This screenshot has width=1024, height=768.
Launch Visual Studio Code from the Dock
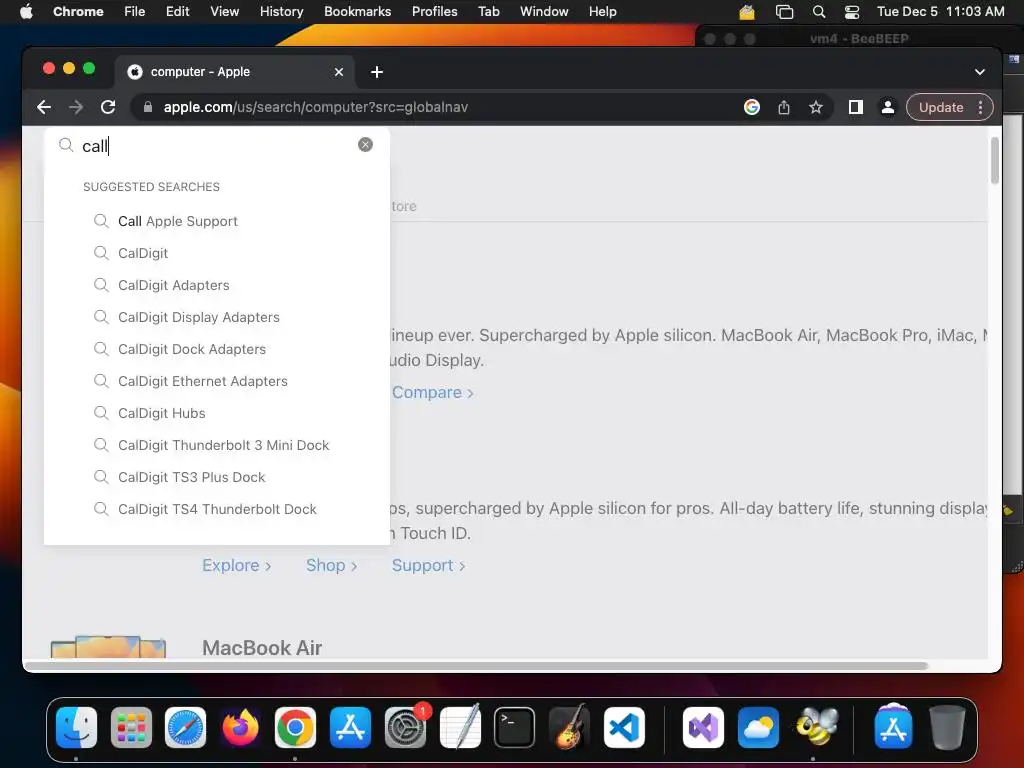[624, 727]
